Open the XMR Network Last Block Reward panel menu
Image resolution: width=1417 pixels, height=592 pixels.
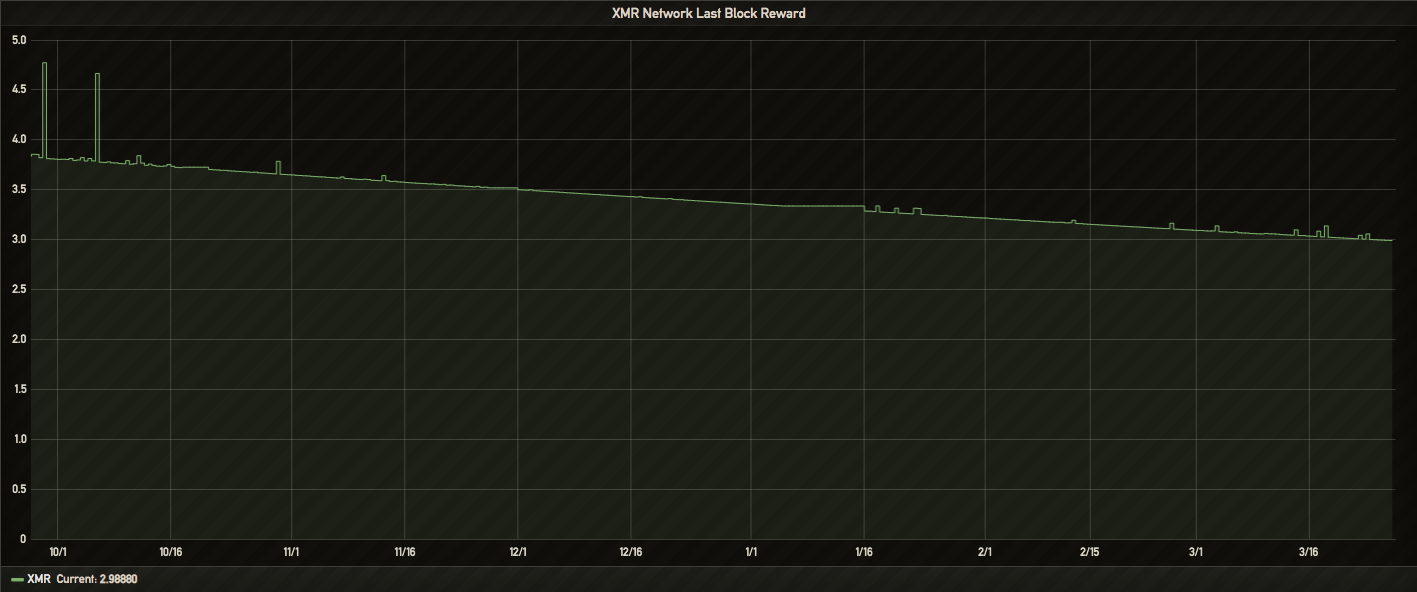point(708,13)
